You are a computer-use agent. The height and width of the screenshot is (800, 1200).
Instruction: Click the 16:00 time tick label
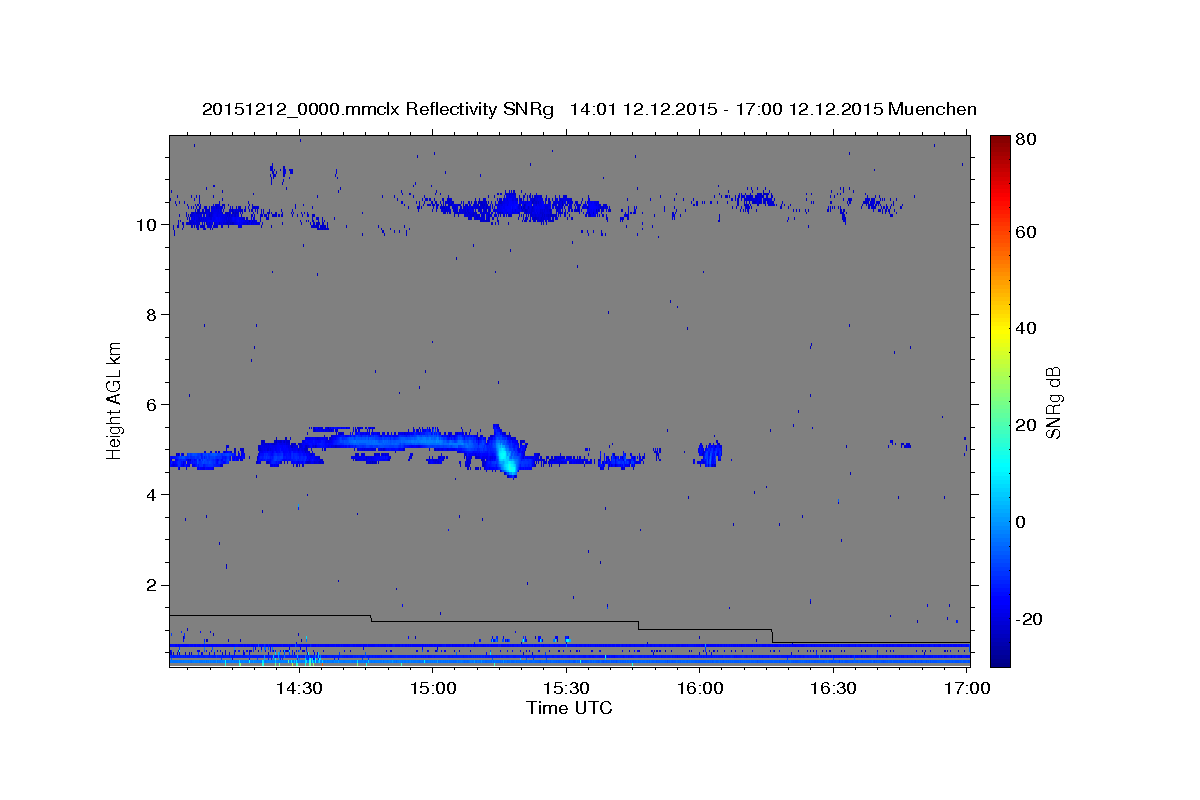tap(700, 688)
